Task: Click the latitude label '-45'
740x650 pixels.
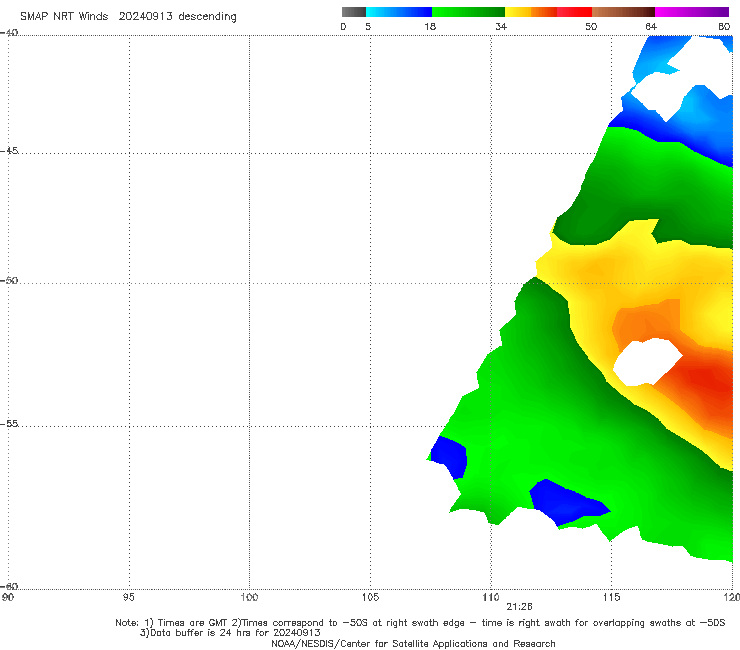Action: (9, 151)
